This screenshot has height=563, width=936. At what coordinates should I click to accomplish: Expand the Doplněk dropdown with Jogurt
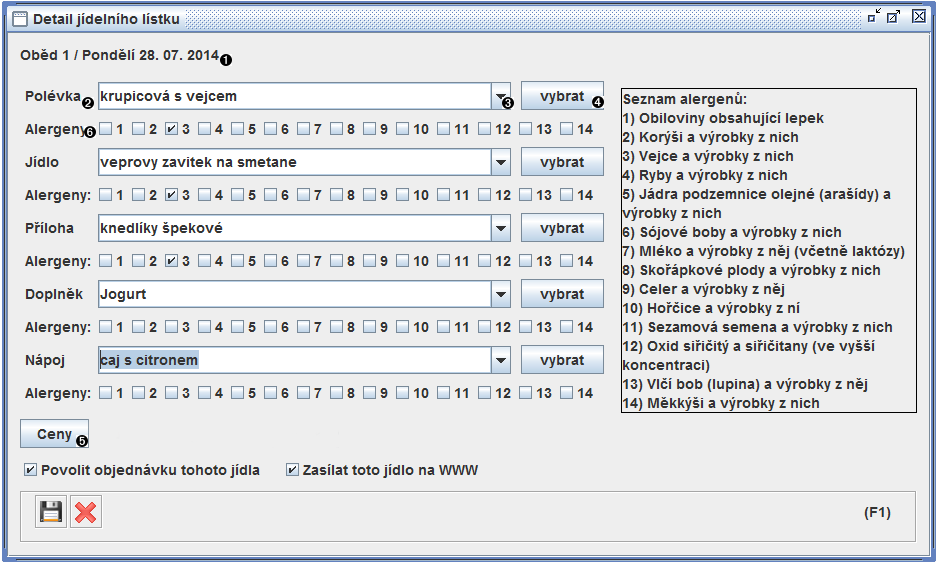point(501,294)
